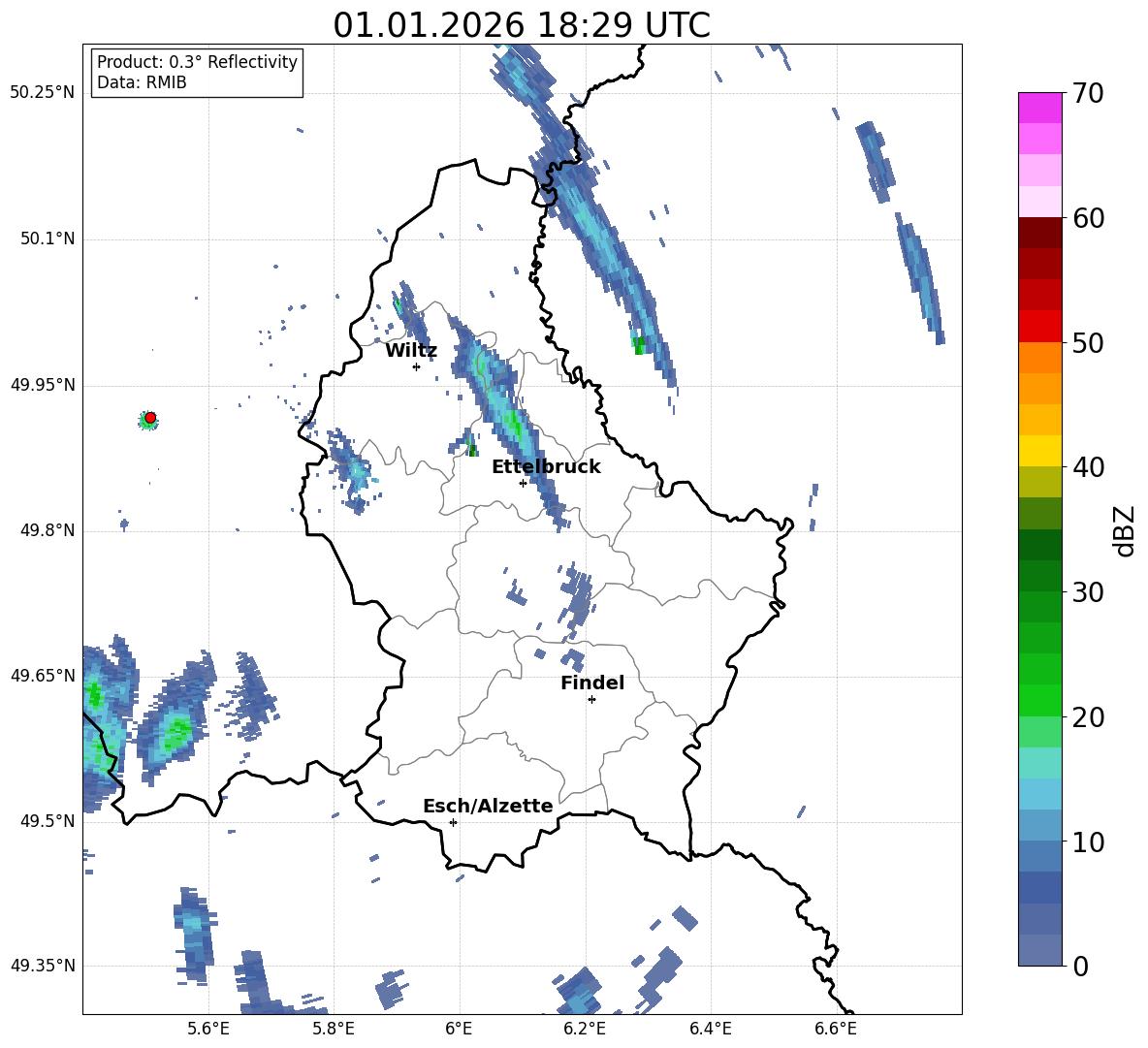Click the 10 colorbar tick label
Viewport: 1148px width, 1048px height.
[1089, 842]
